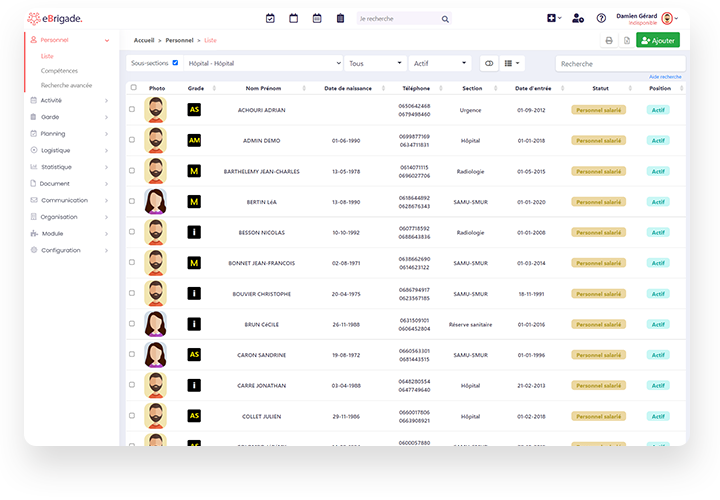Open the columns list display dropdown
720x500 pixels.
512,63
